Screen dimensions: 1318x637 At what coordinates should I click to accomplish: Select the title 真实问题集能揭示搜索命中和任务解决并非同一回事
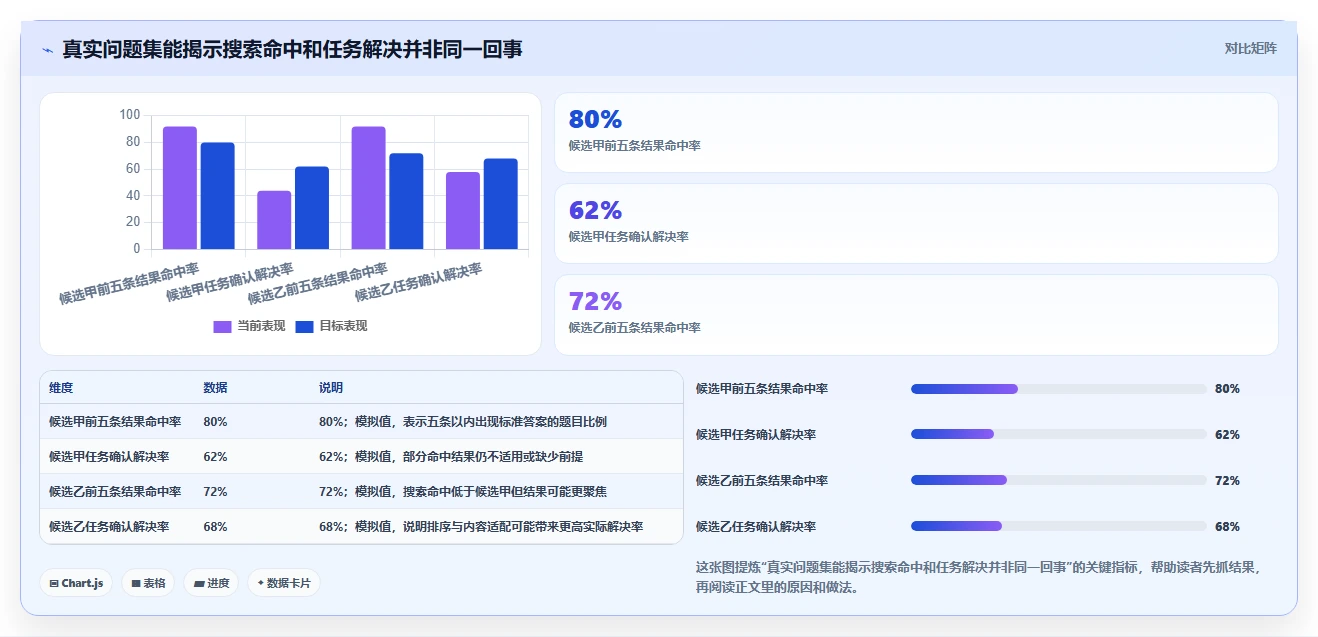pyautogui.click(x=292, y=49)
